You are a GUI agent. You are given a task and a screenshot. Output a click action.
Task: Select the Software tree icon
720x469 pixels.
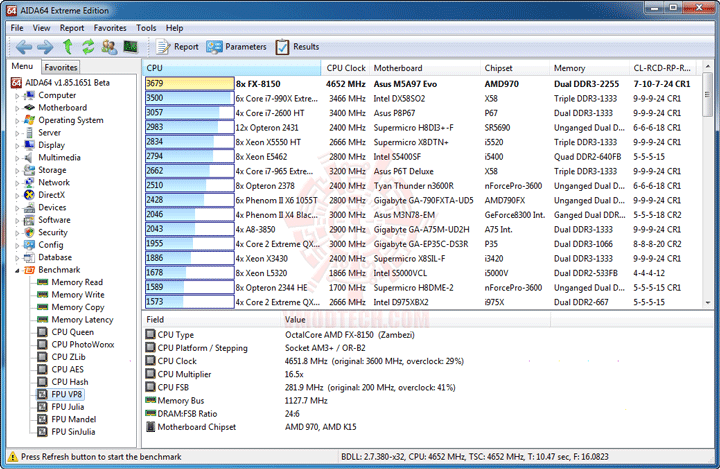tap(29, 220)
